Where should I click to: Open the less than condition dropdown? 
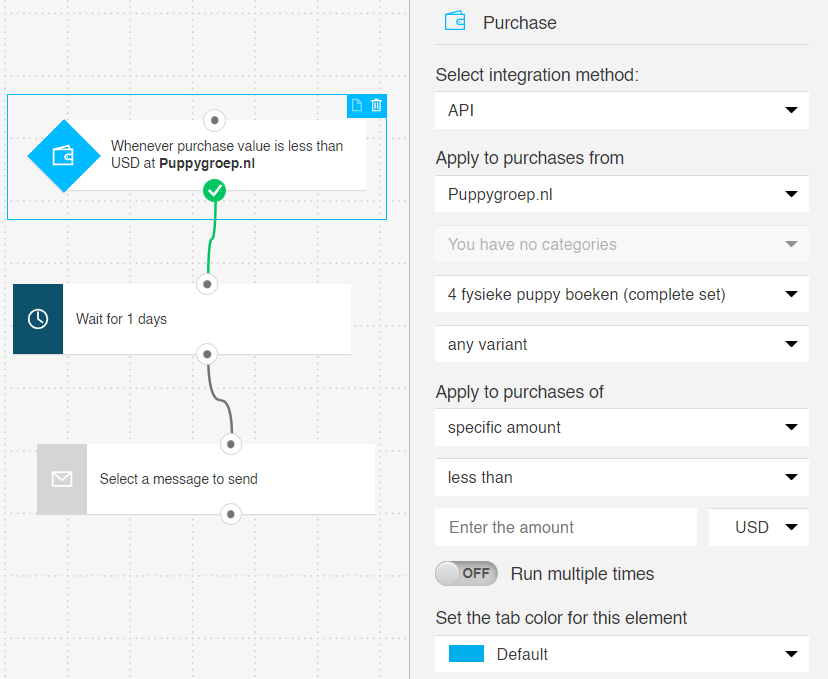click(622, 477)
